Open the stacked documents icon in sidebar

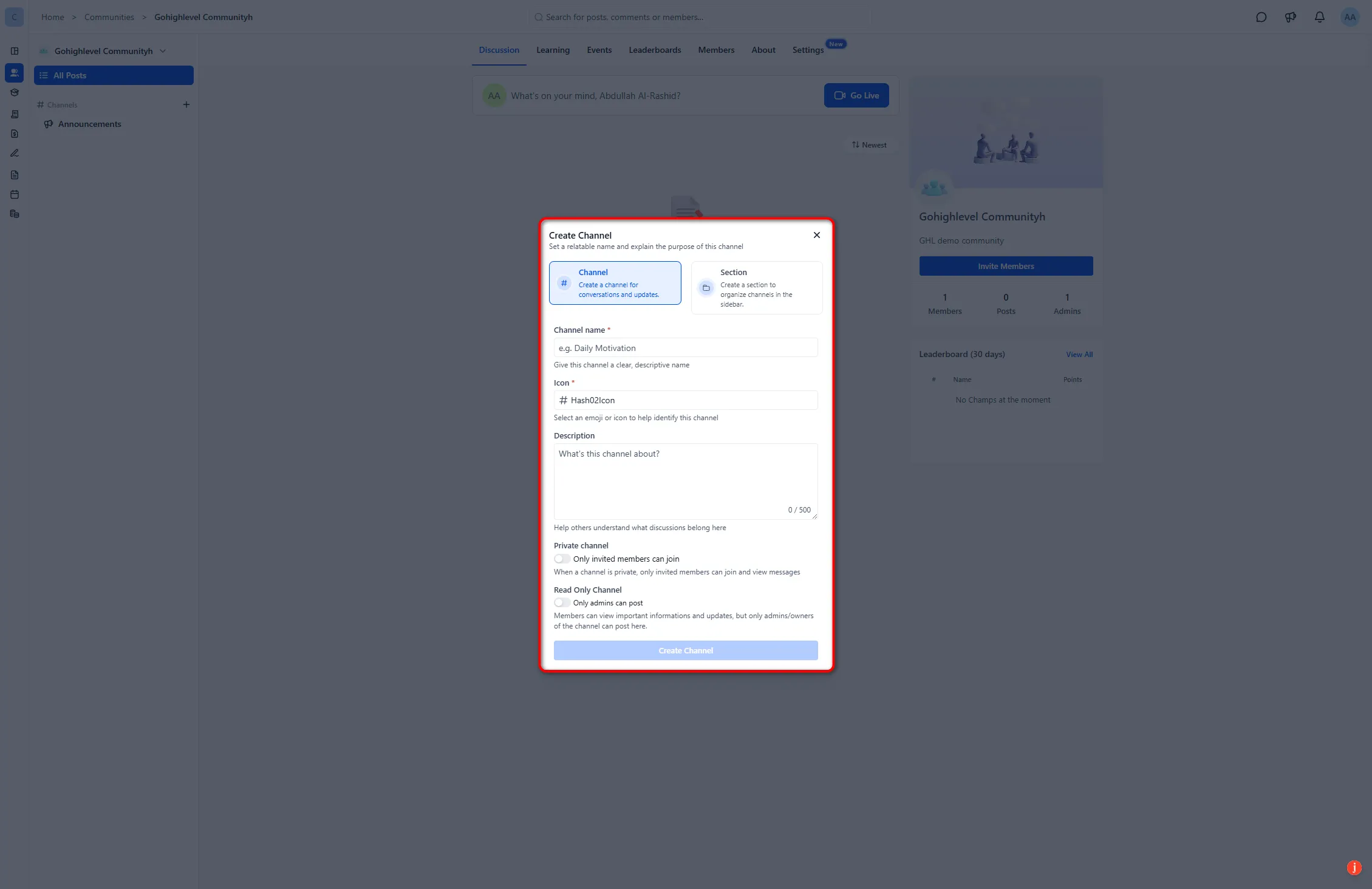pos(15,214)
